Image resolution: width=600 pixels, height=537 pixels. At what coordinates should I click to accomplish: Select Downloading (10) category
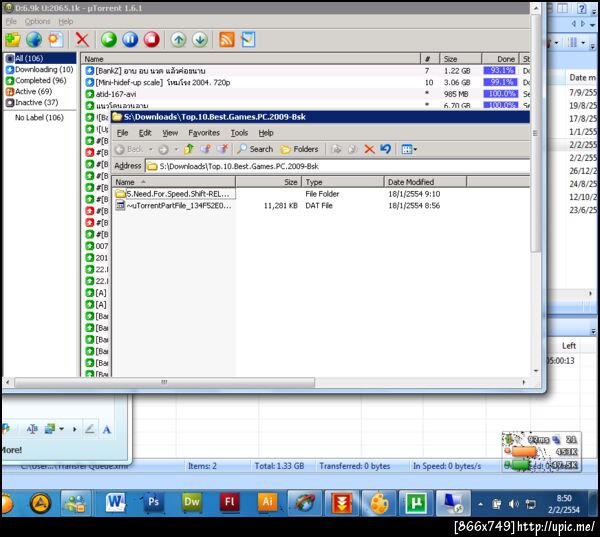(40, 69)
